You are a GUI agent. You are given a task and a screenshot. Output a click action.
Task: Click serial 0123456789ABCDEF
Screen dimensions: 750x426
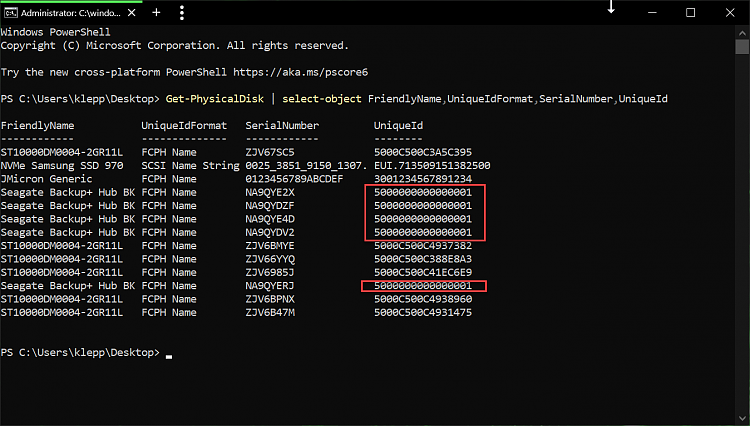[294, 179]
